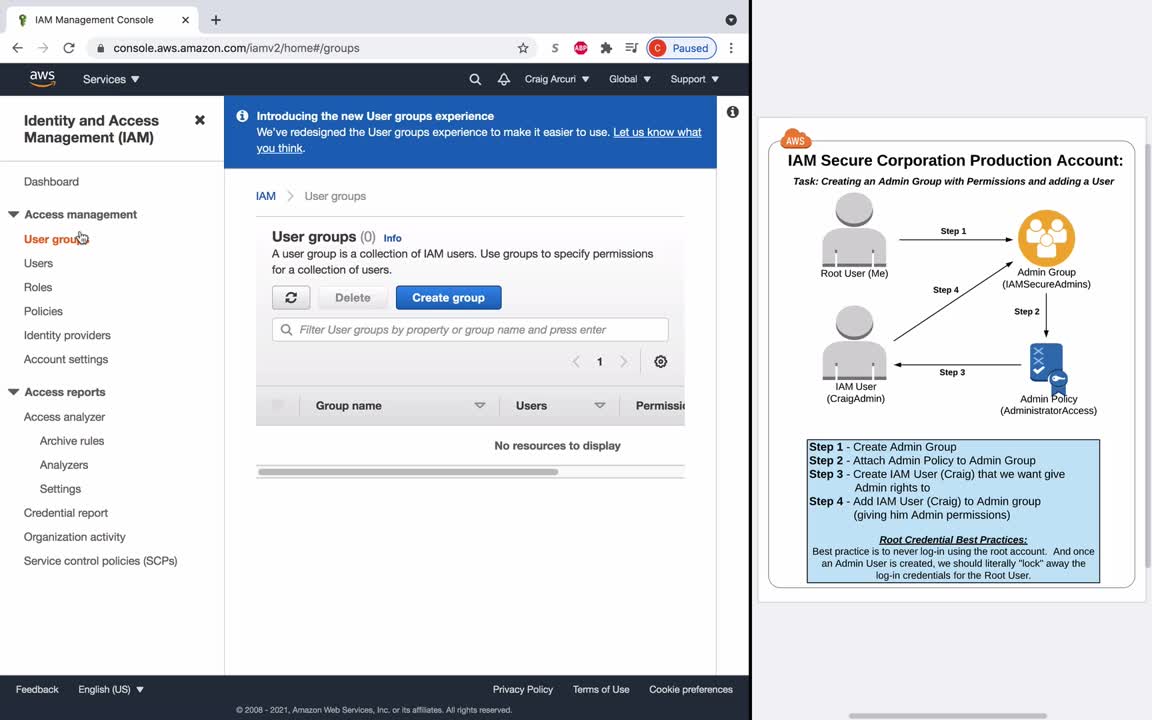Click info icon in blue banner
This screenshot has width=1152, height=720.
pos(242,116)
